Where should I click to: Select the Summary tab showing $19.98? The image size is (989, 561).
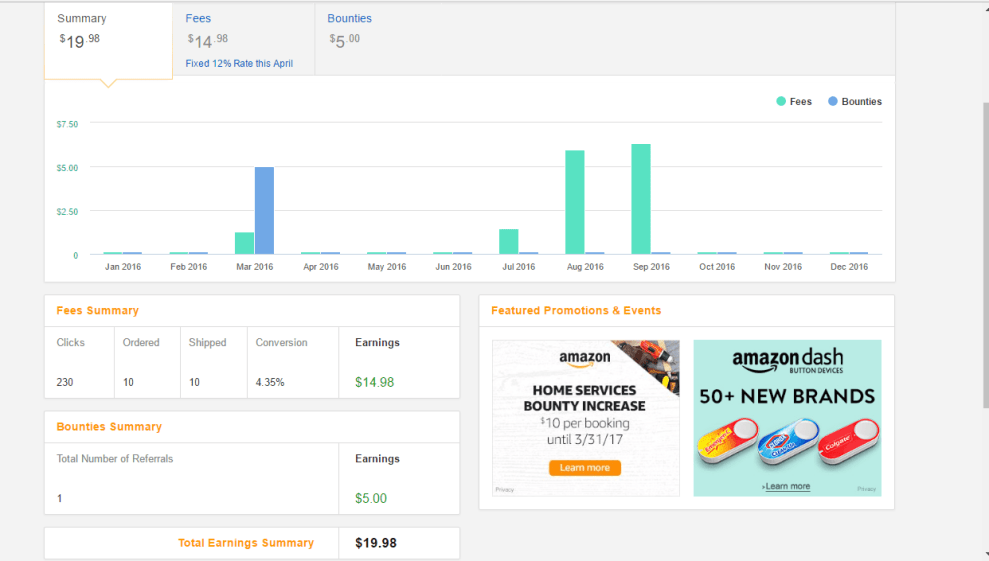108,41
